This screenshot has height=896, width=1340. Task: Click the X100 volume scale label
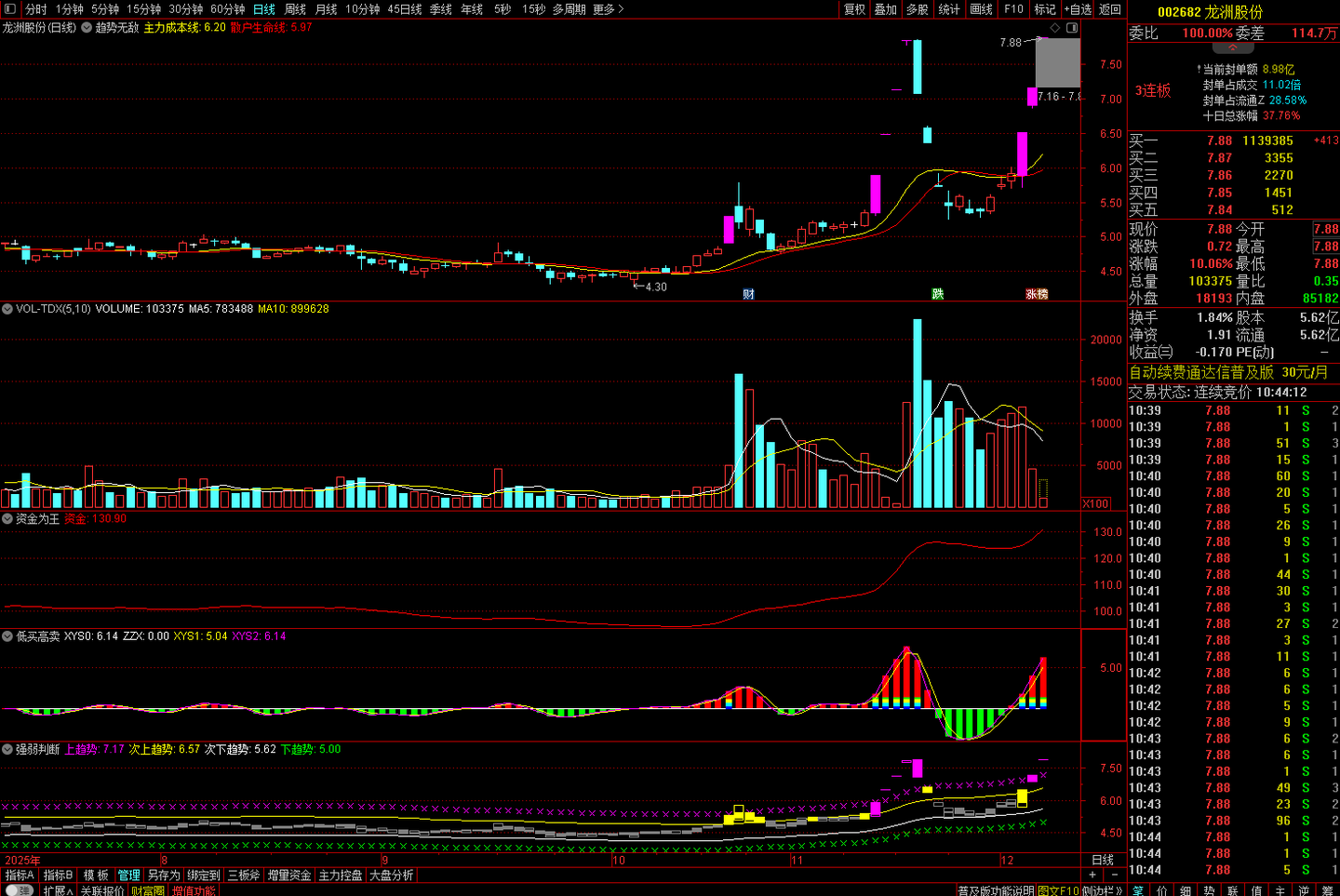pyautogui.click(x=1096, y=503)
